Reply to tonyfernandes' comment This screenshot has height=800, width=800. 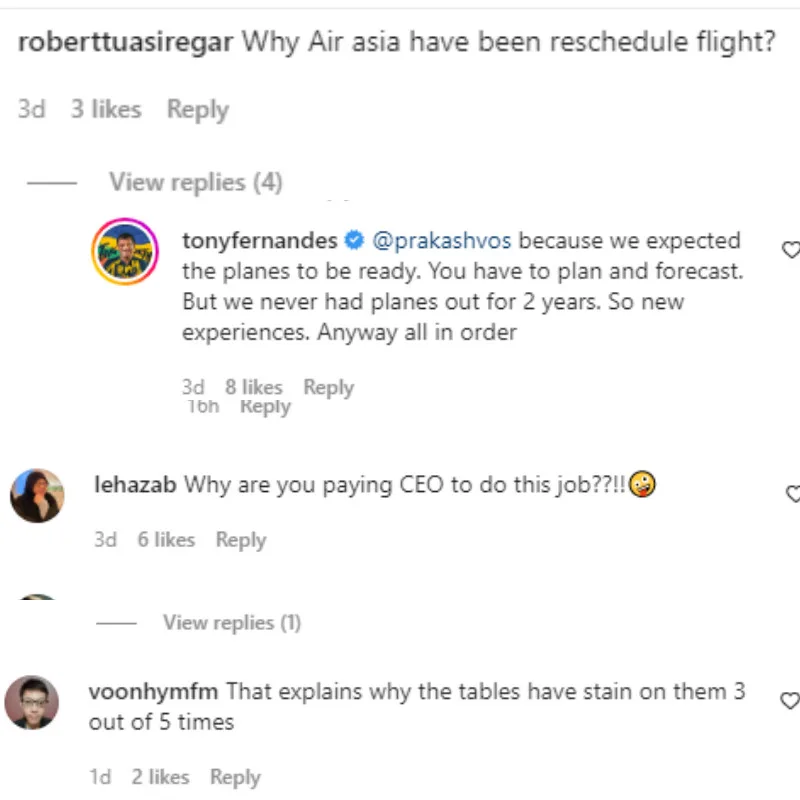coord(328,387)
